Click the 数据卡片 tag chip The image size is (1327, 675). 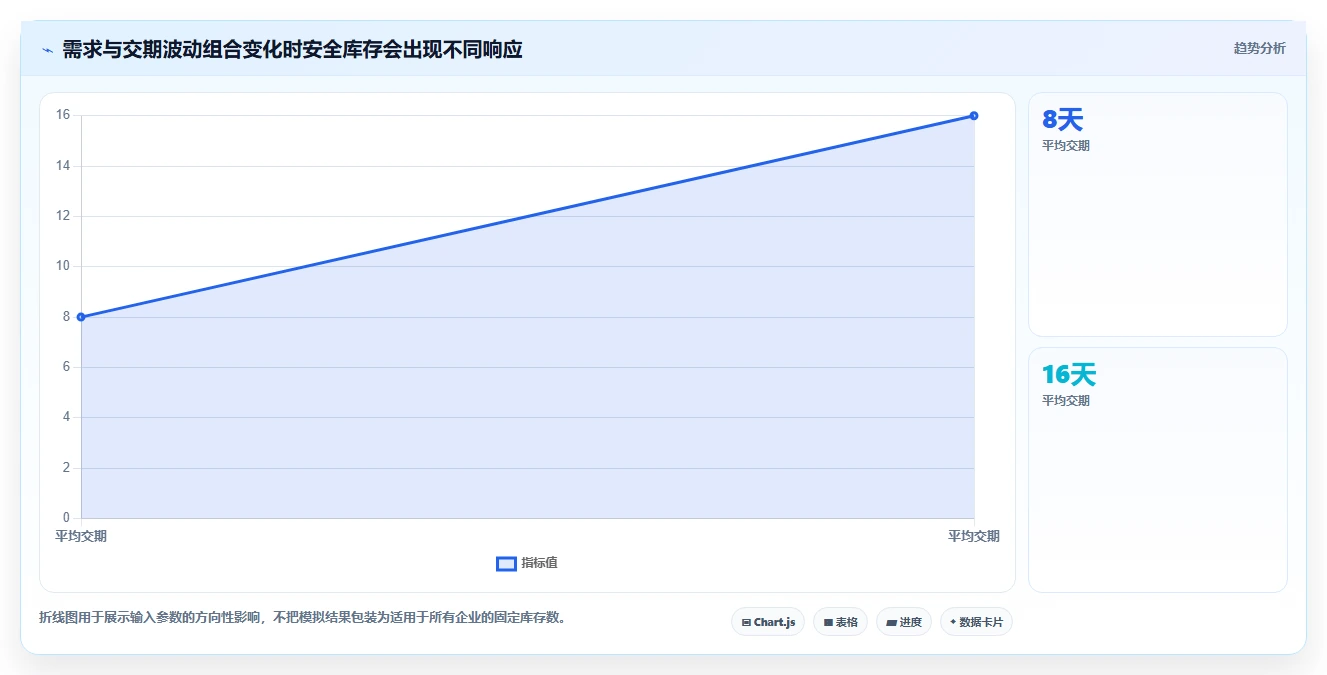tap(976, 622)
